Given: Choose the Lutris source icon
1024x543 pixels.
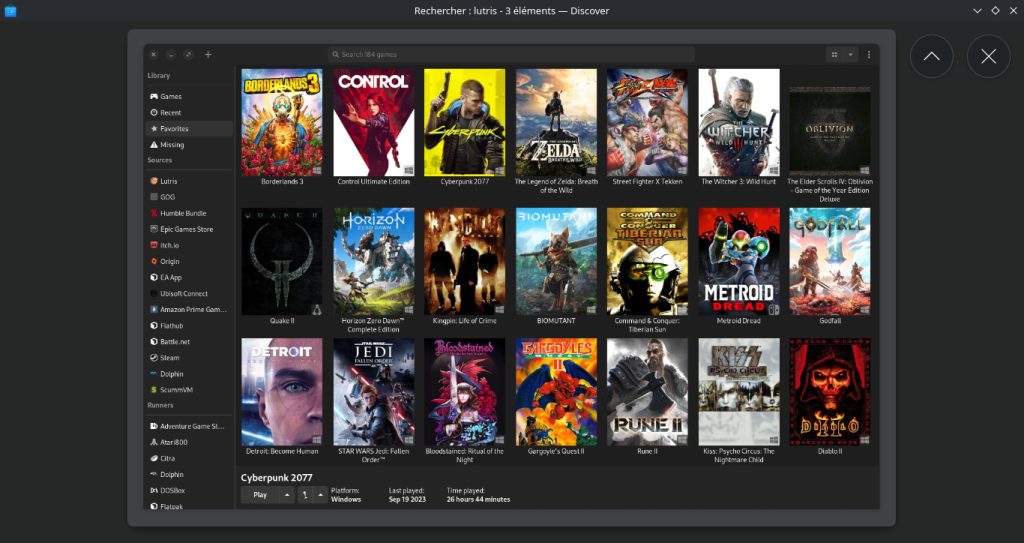Looking at the screenshot, I should pyautogui.click(x=154, y=181).
